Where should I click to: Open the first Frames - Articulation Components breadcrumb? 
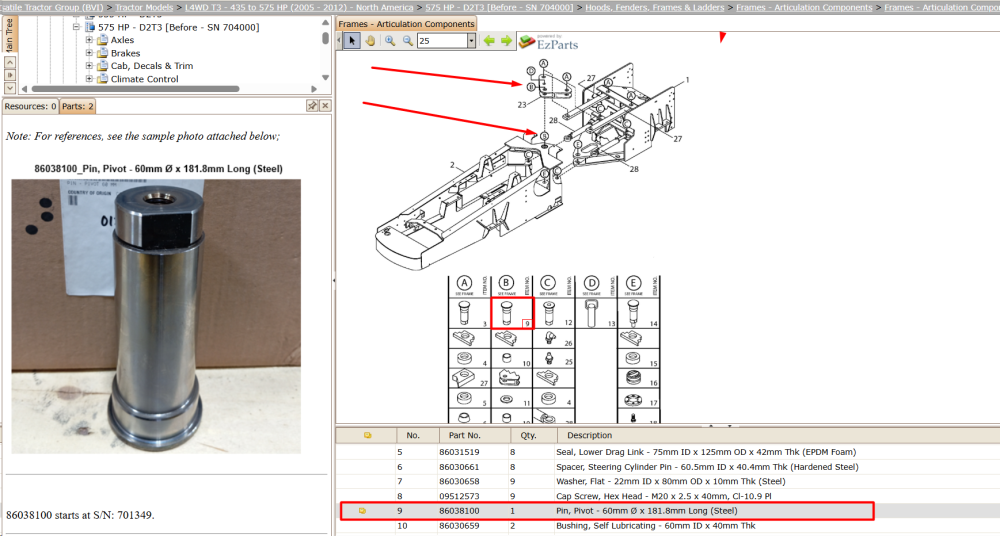pyautogui.click(x=804, y=7)
